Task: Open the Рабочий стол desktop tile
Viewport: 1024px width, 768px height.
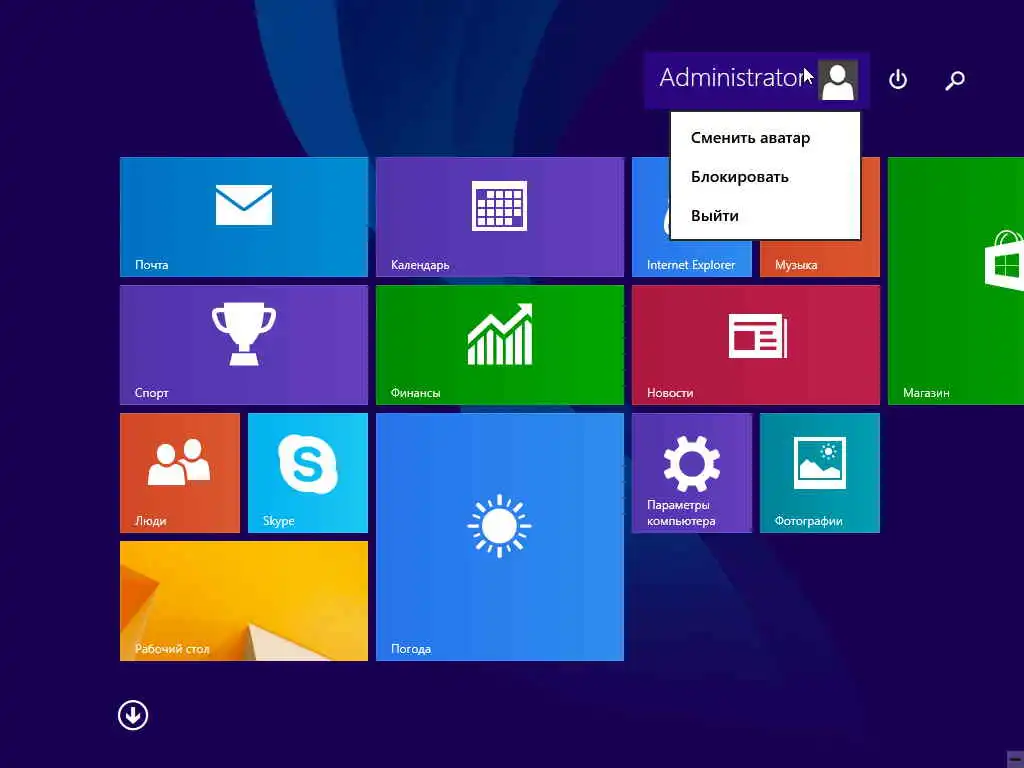Action: coord(244,601)
